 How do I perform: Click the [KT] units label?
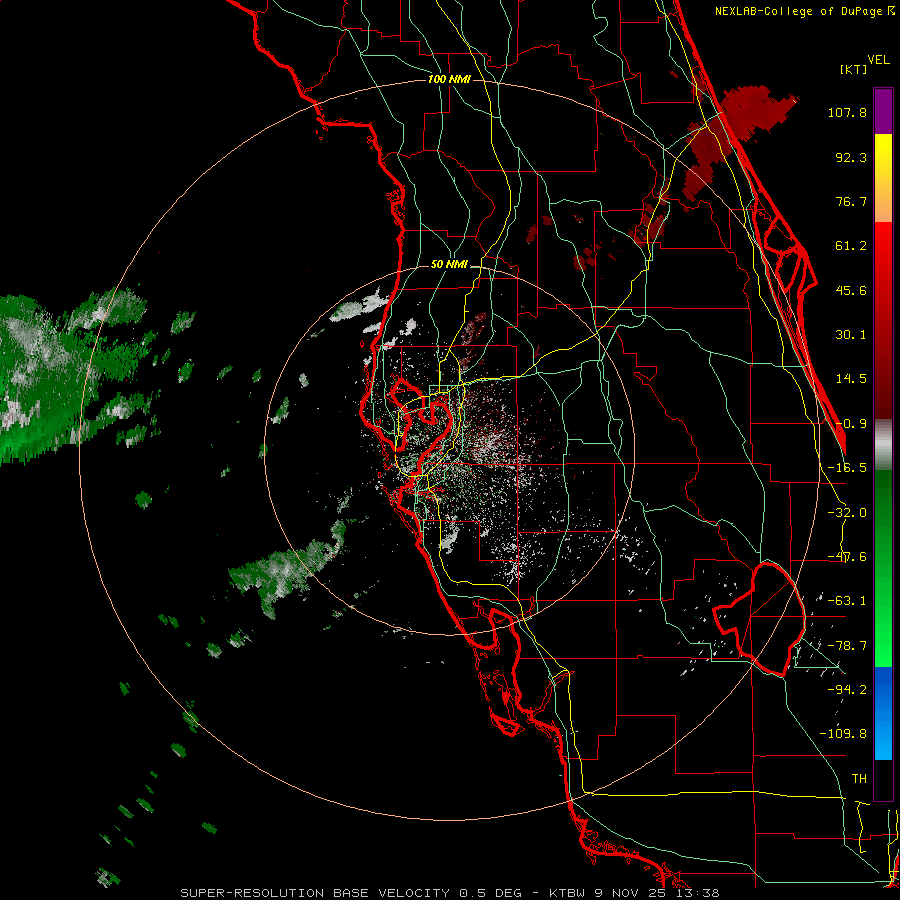854,69
